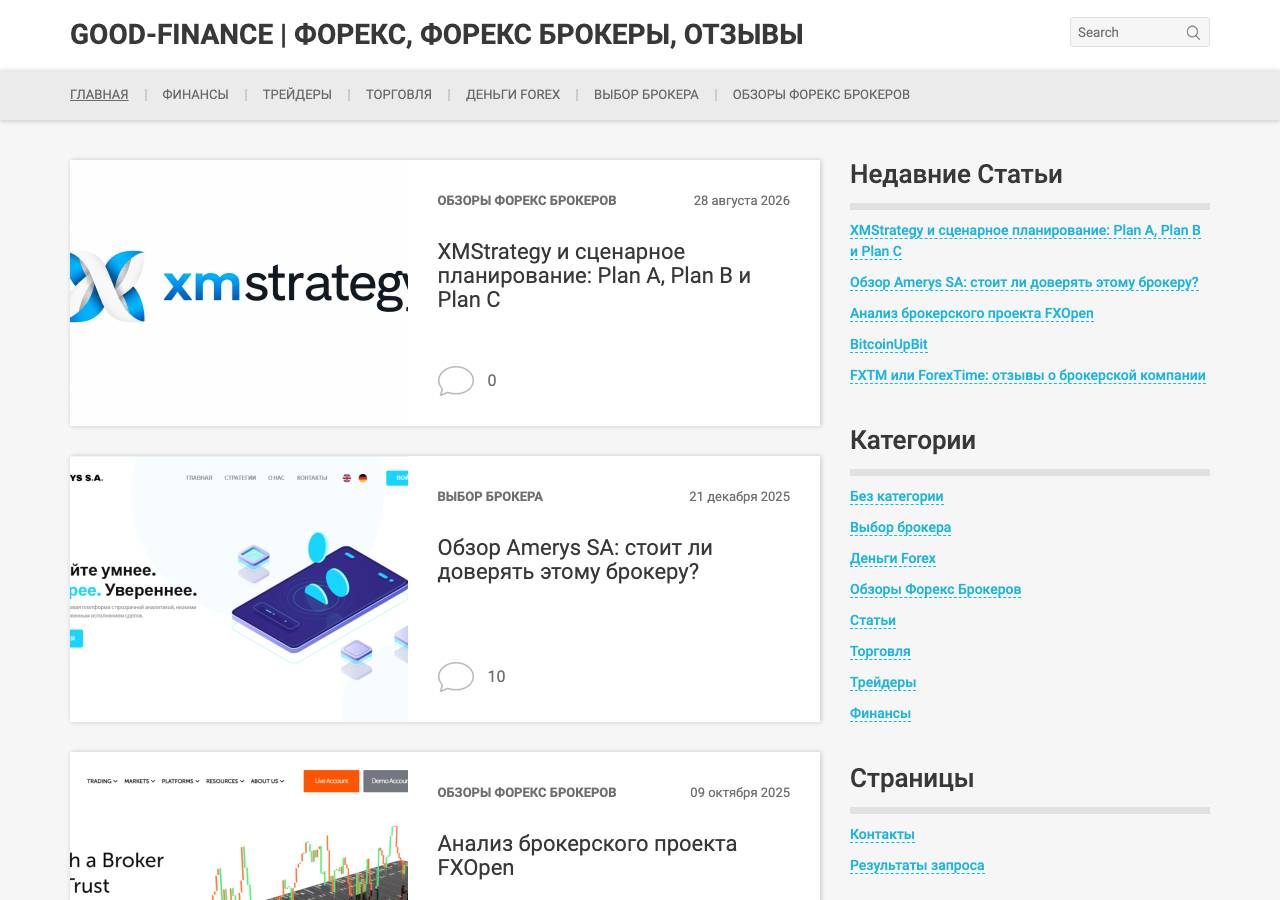Open 'Анализ брокерского проекта FXOpen' post title

(587, 855)
